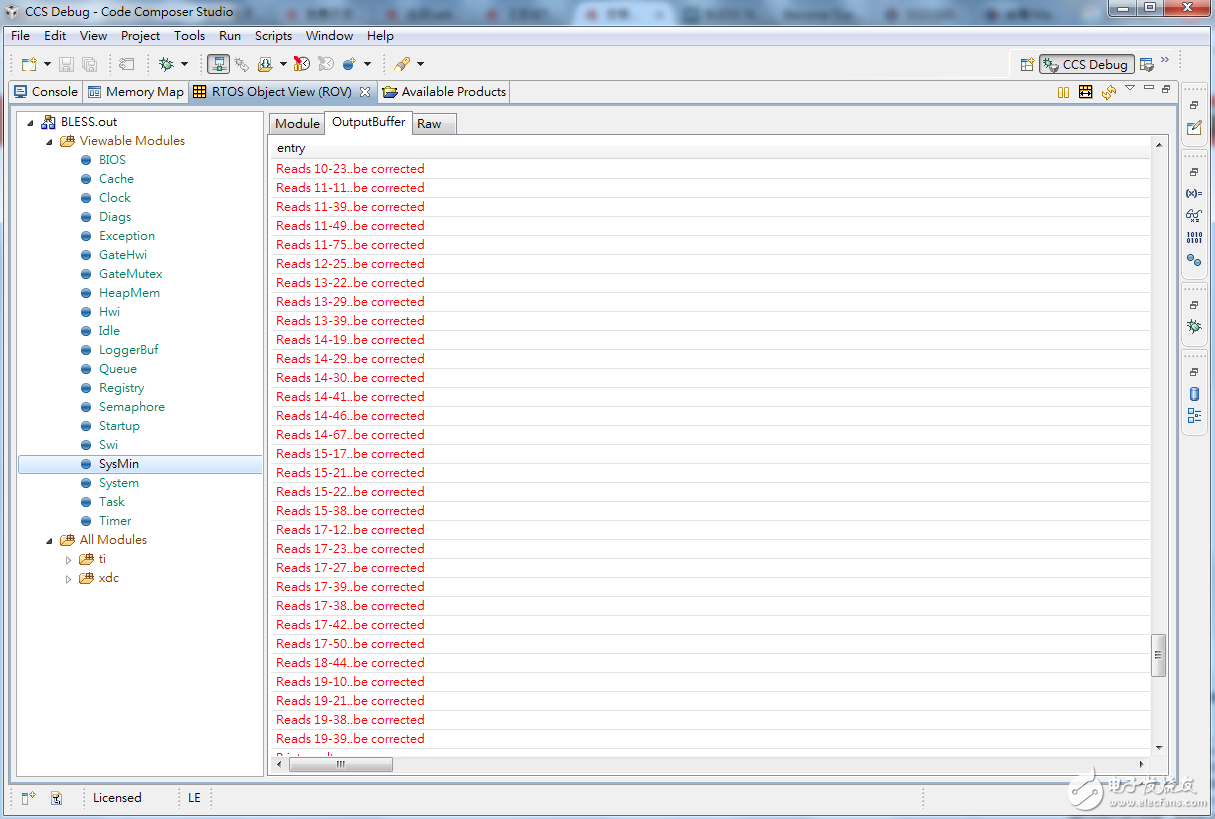
Task: Switch to the Available Products tab
Action: click(x=444, y=91)
